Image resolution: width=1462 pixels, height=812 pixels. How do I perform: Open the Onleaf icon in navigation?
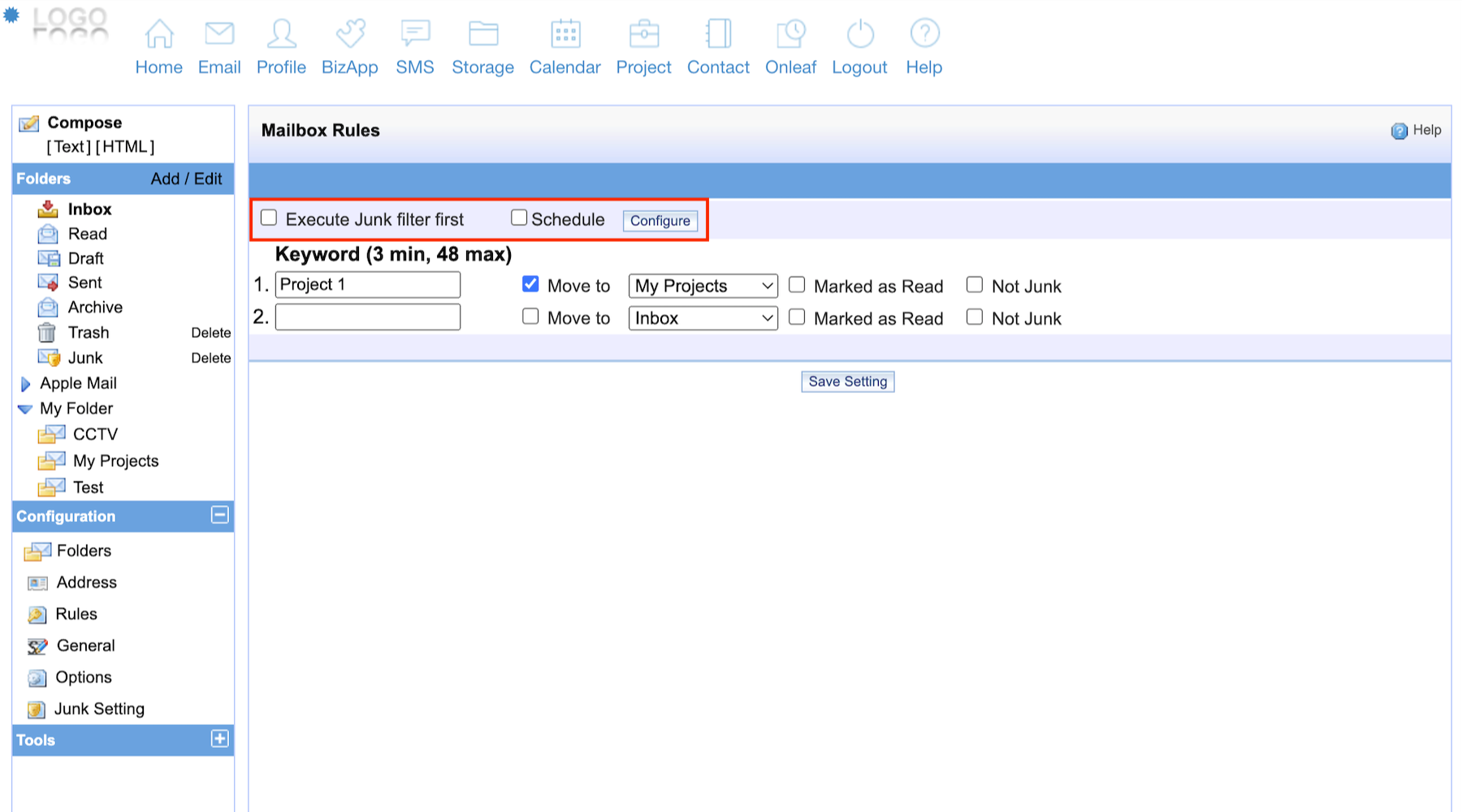pos(790,34)
